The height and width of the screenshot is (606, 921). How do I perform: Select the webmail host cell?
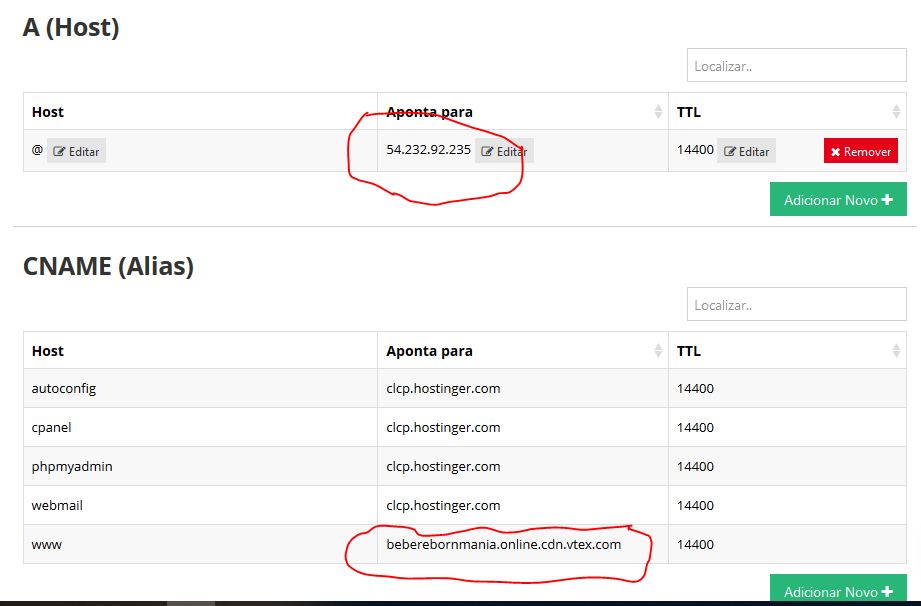tap(200, 505)
